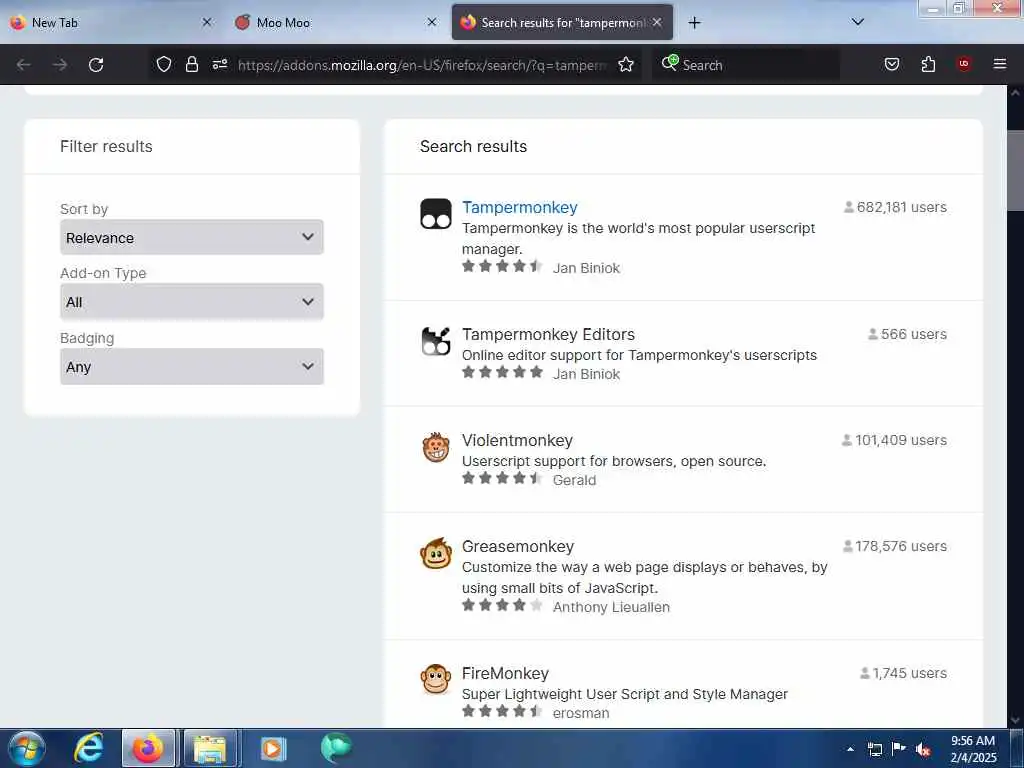
Task: Open the Tampermonkey Editors result
Action: pos(548,334)
